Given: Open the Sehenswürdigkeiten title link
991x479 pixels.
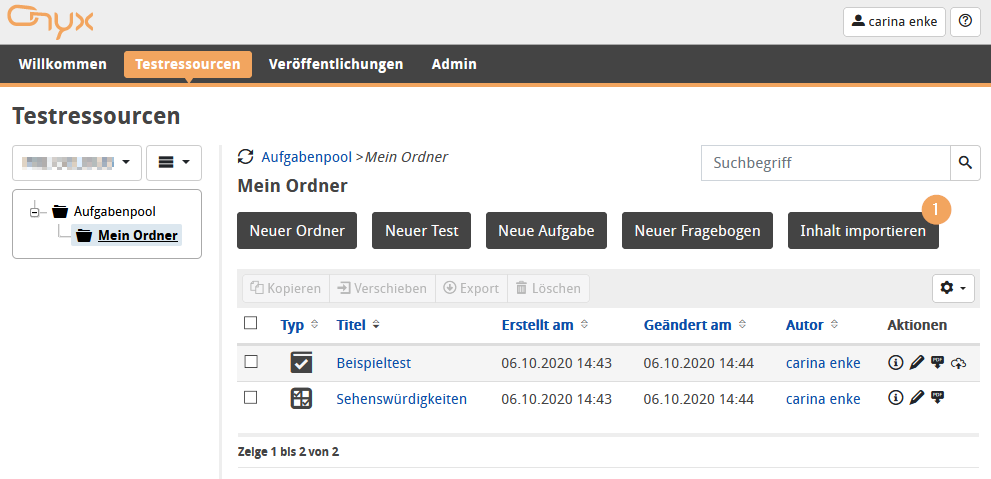Looking at the screenshot, I should tap(401, 399).
